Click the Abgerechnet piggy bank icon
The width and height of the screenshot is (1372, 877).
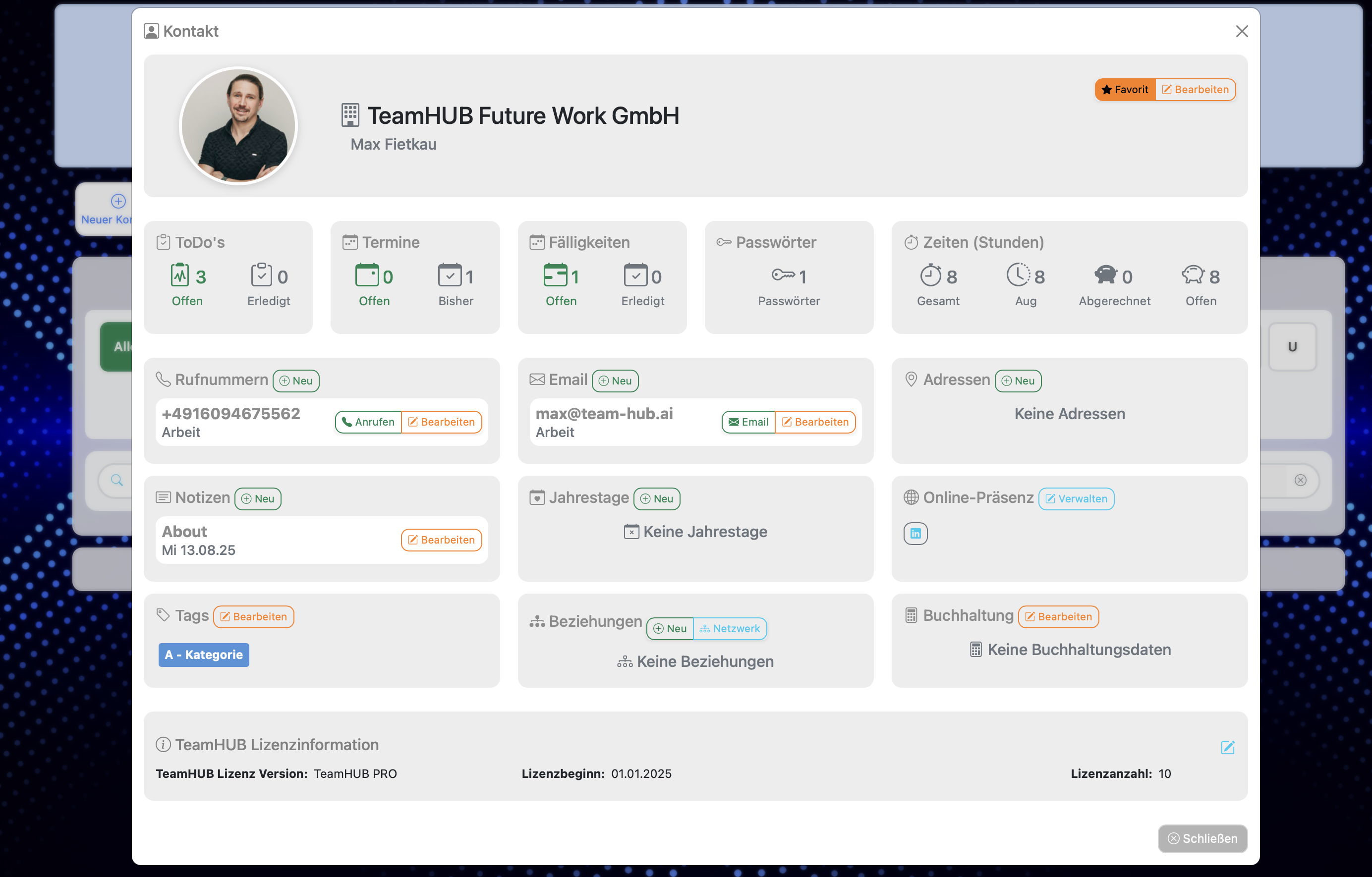coord(1105,275)
